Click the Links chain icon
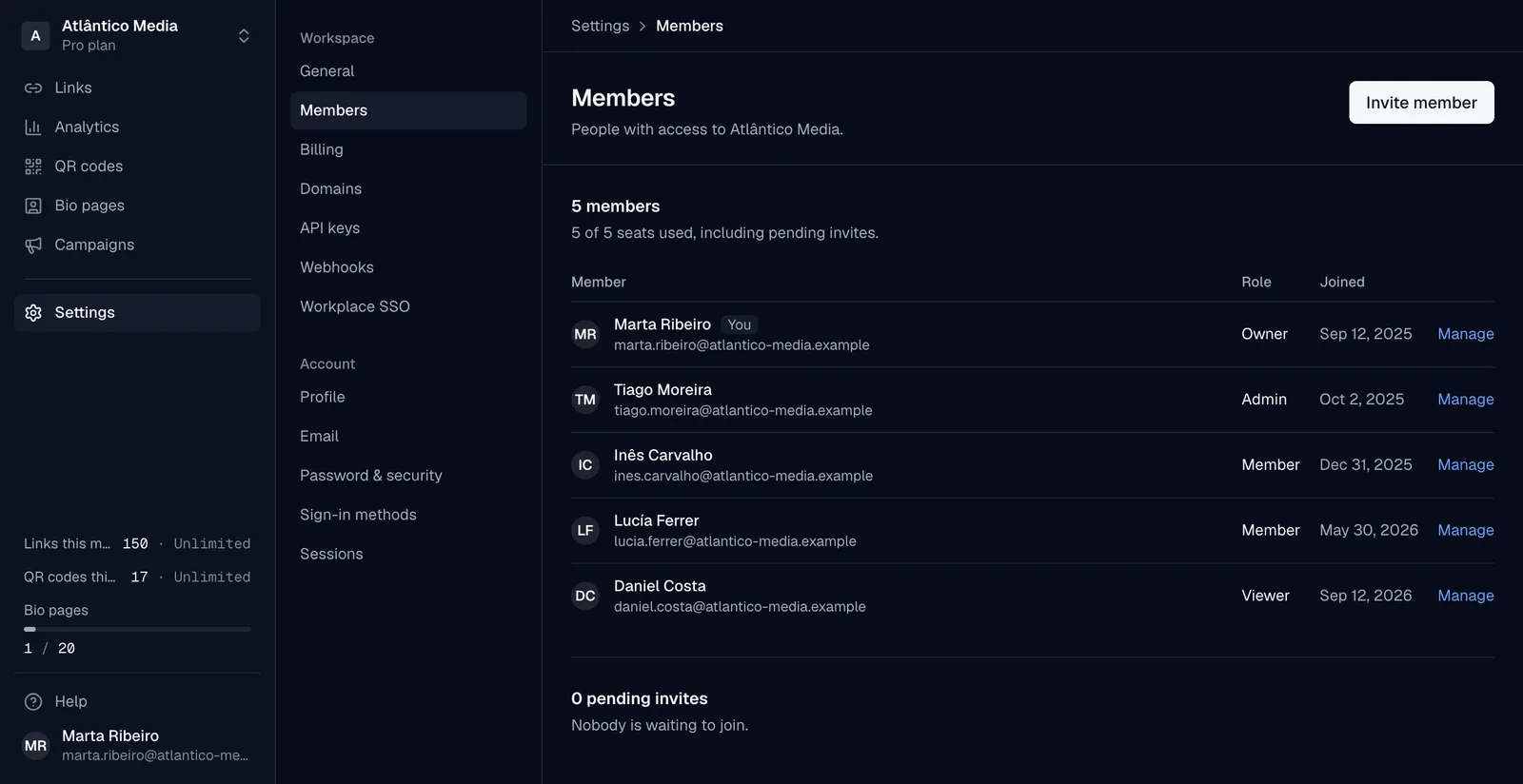1523x784 pixels. [x=33, y=88]
